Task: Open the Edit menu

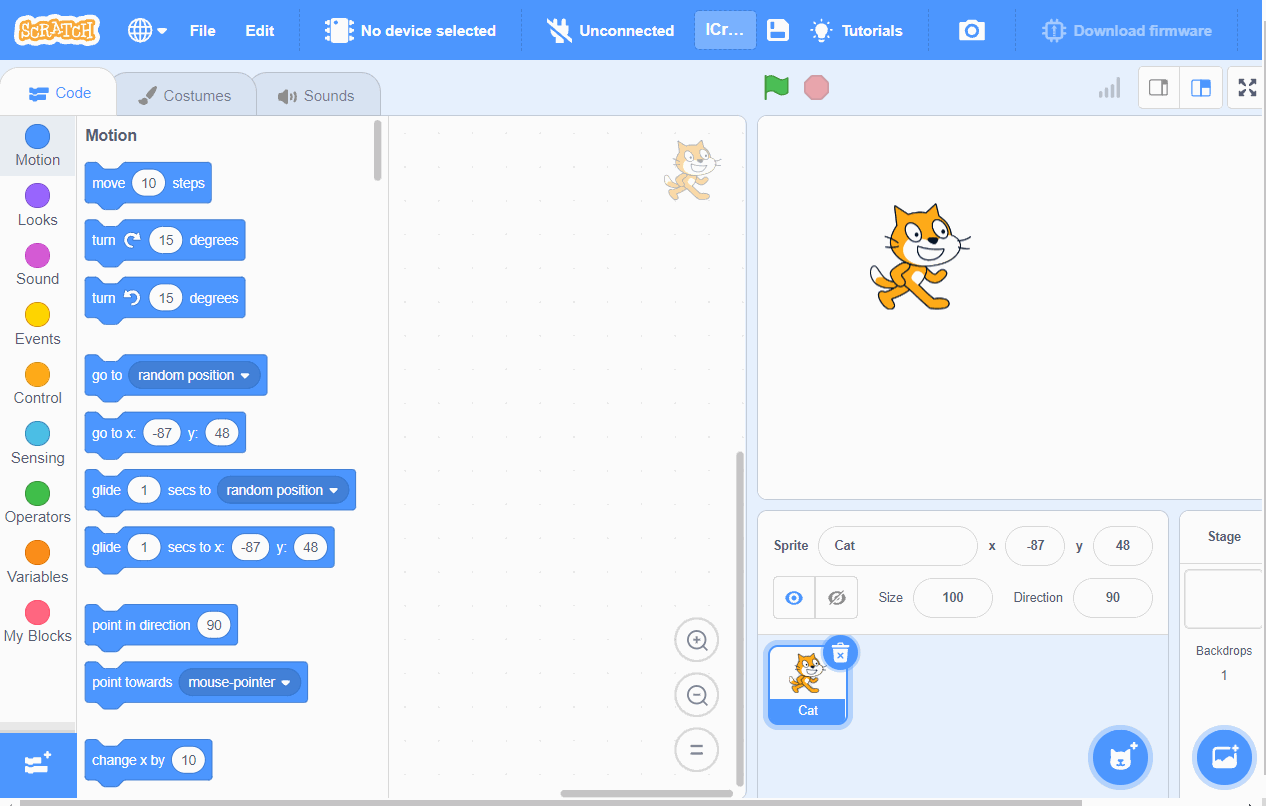Action: tap(260, 30)
